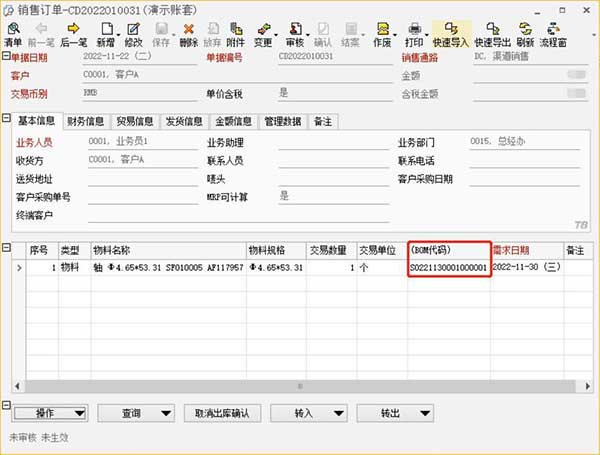
Task: Click the 审核 audit icon
Action: pyautogui.click(x=295, y=34)
